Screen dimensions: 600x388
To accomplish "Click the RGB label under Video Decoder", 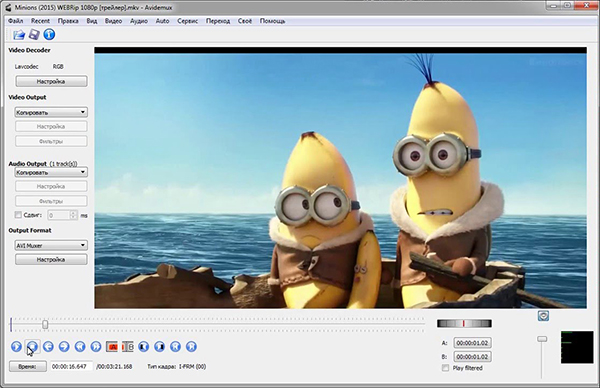I will click(58, 67).
